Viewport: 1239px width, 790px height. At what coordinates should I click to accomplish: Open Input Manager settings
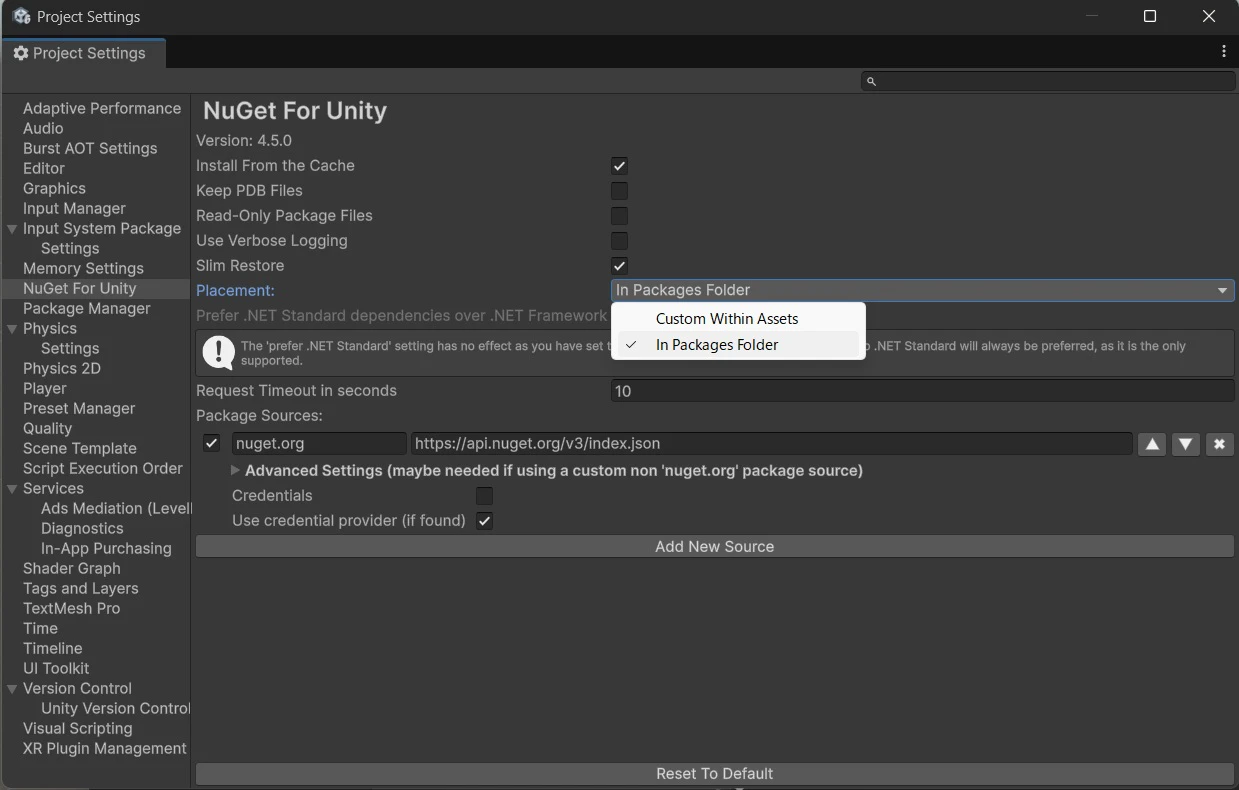[74, 208]
